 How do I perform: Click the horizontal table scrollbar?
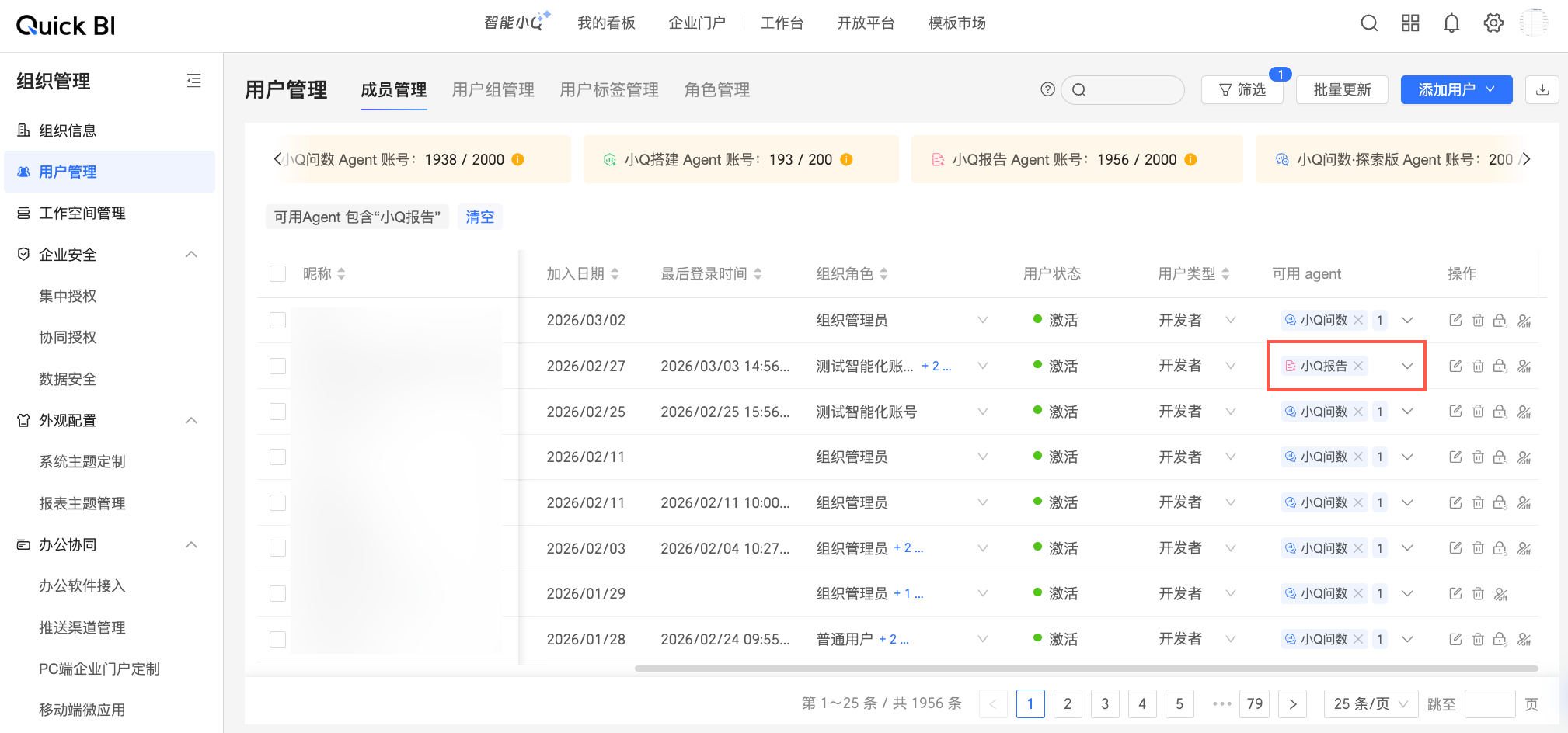1085,668
